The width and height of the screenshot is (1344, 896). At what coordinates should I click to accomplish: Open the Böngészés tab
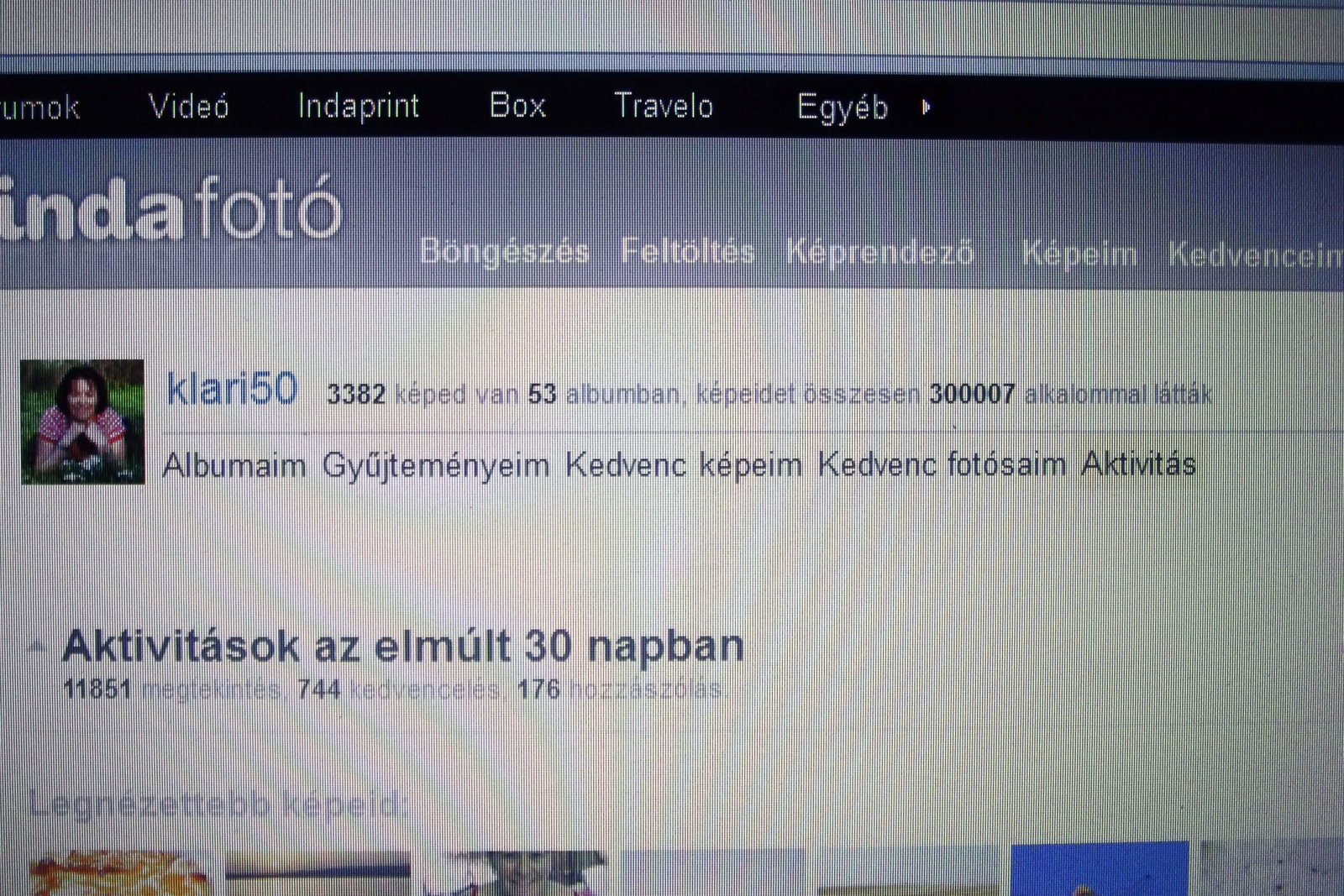coord(504,251)
